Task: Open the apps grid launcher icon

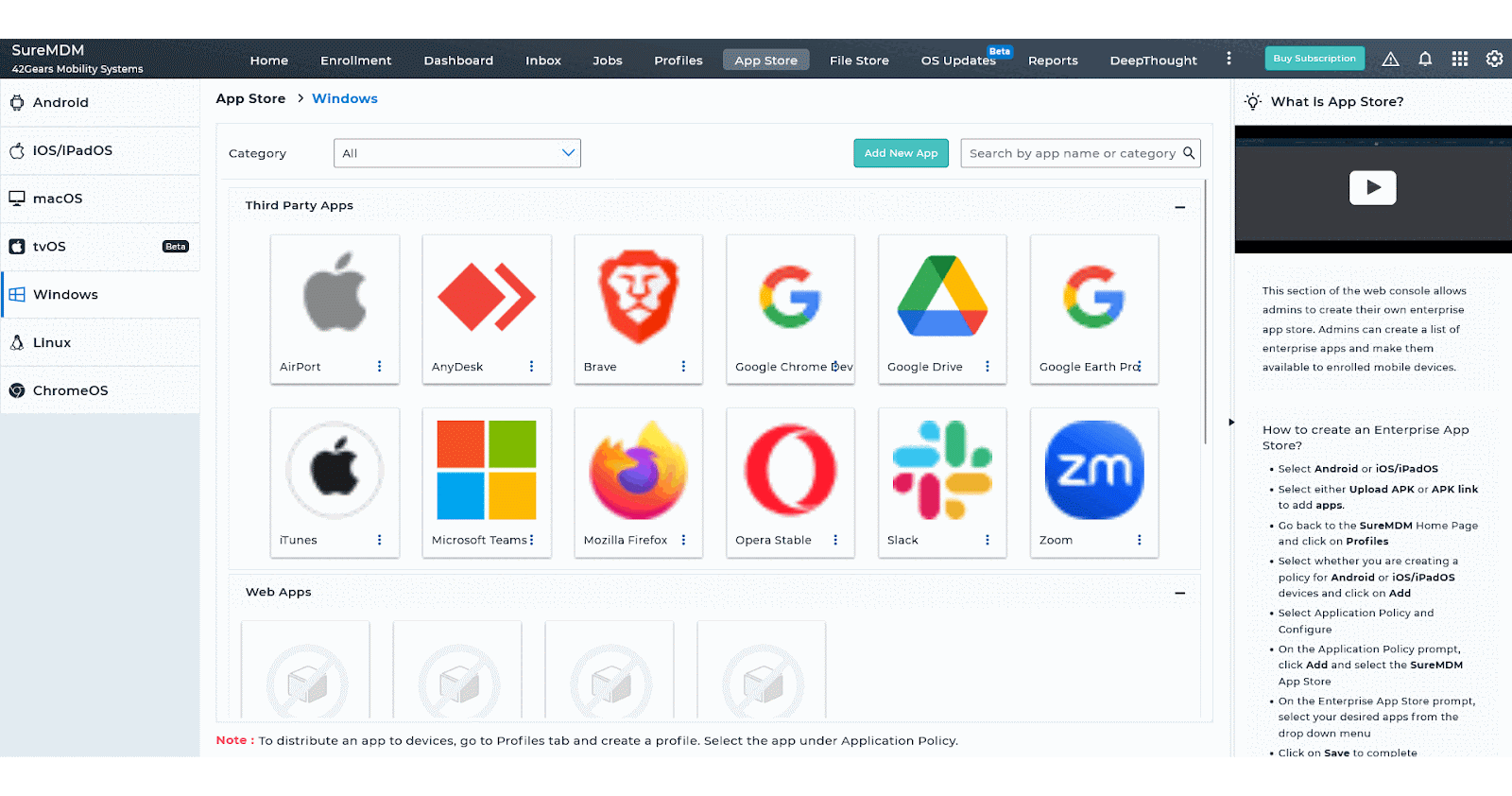Action: pyautogui.click(x=1460, y=59)
